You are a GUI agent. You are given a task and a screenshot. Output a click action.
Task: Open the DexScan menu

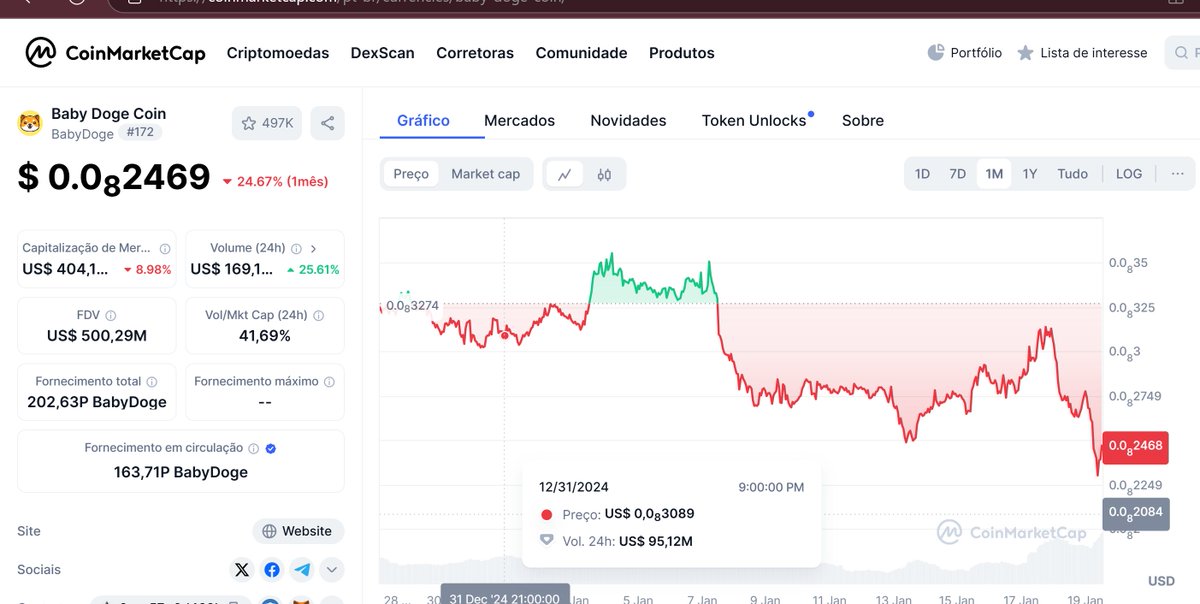pyautogui.click(x=382, y=53)
